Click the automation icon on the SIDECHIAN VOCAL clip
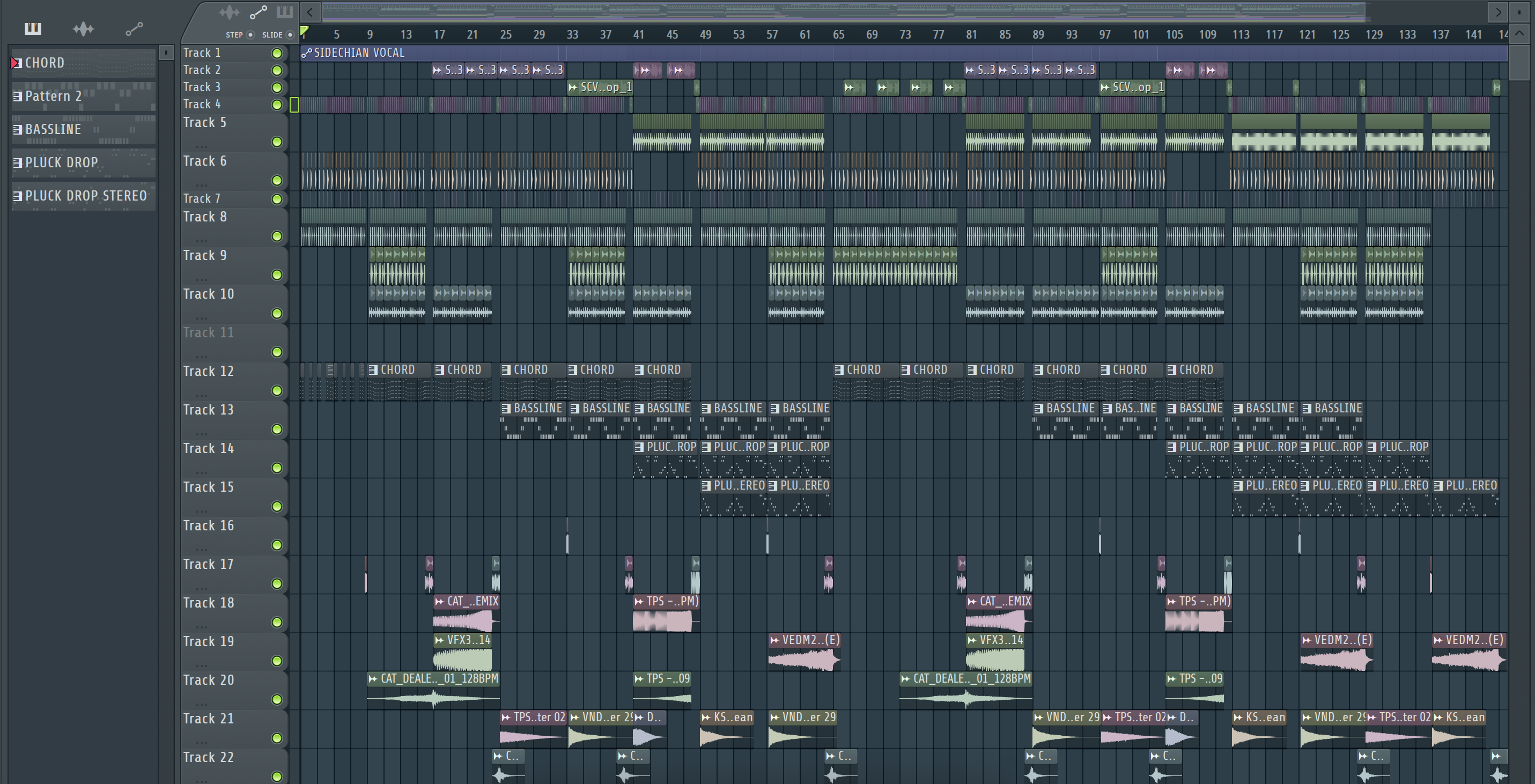 [307, 53]
